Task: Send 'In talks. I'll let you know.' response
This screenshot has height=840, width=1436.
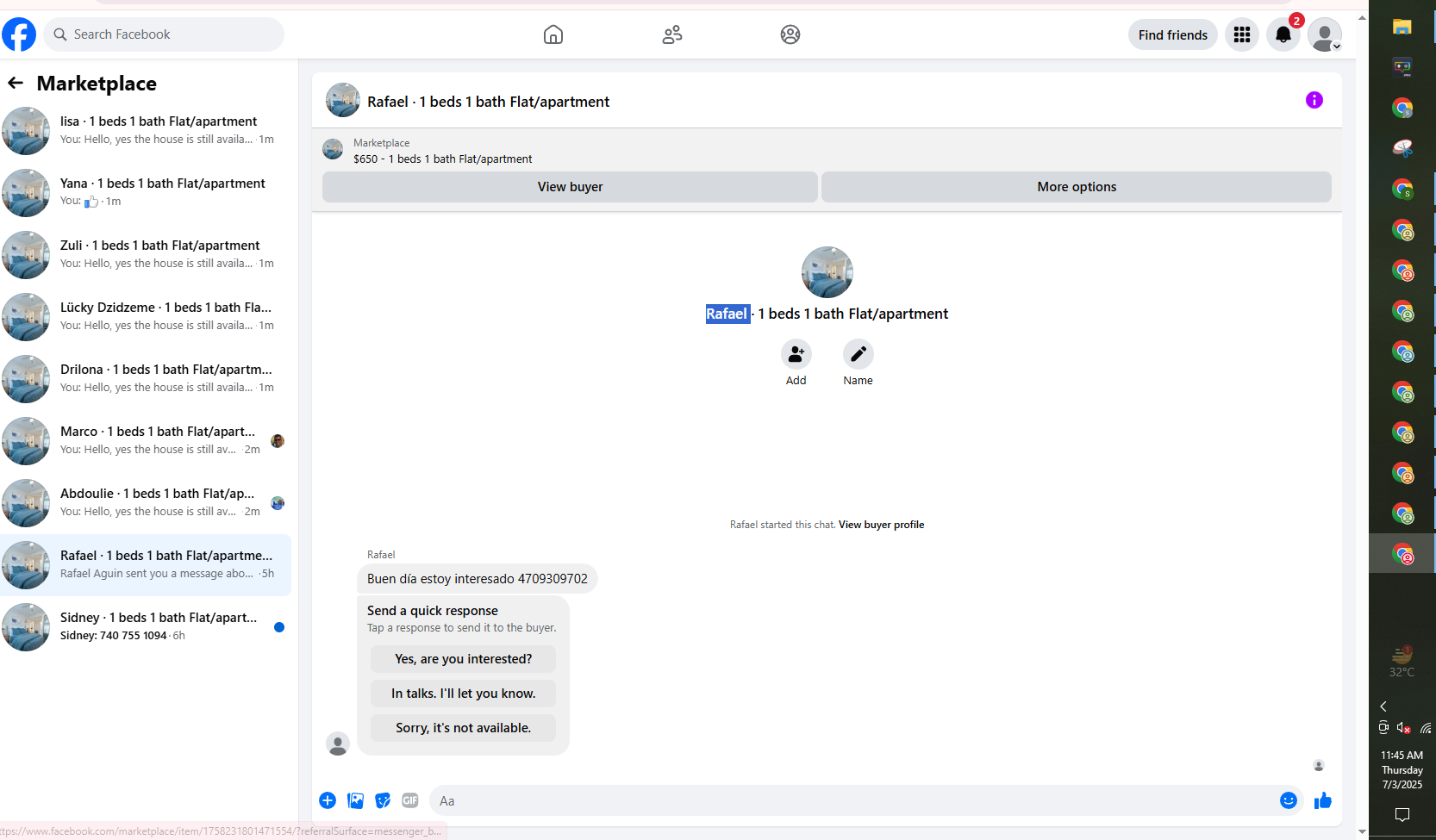Action: 464,694
